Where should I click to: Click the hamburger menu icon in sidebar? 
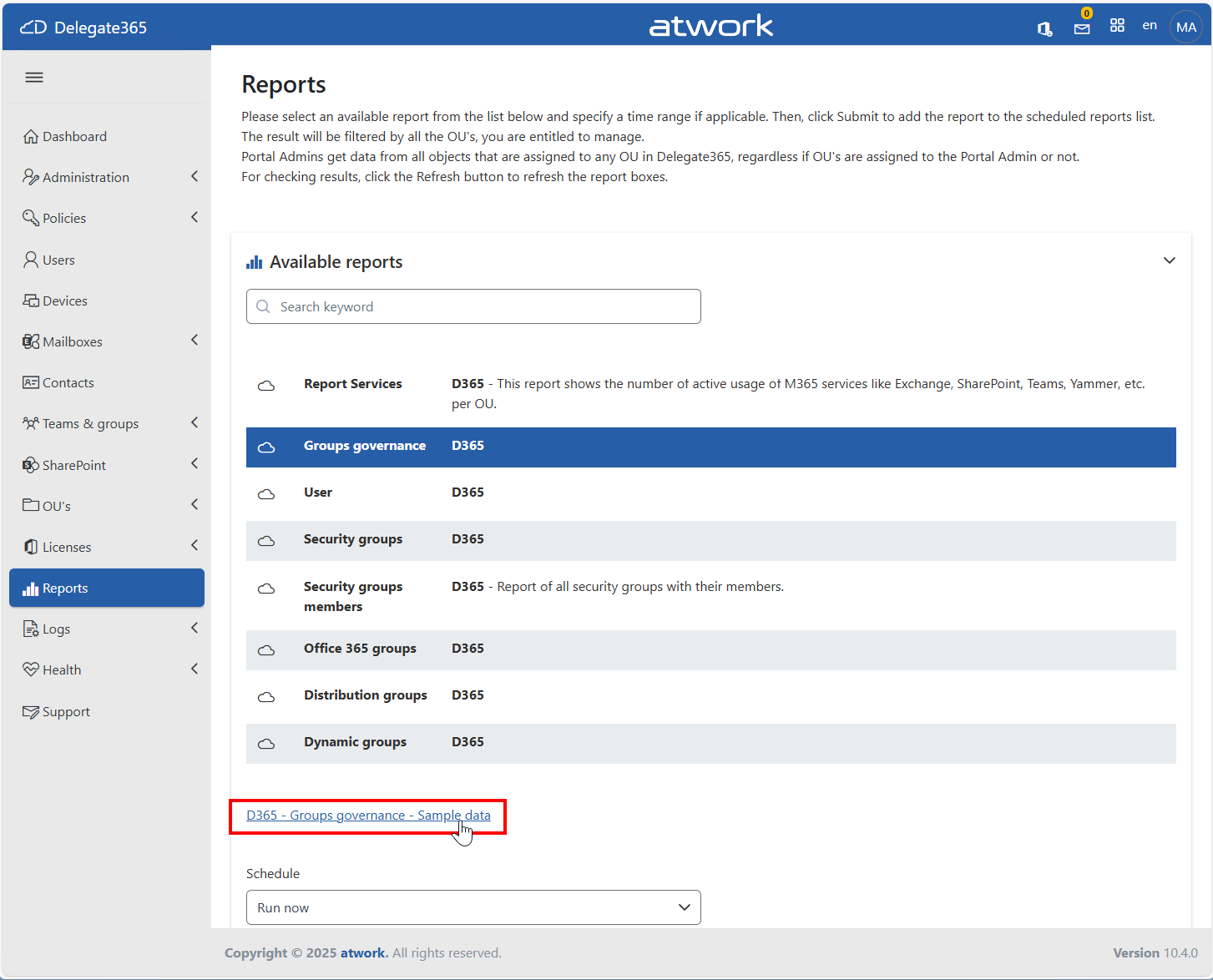[x=34, y=78]
